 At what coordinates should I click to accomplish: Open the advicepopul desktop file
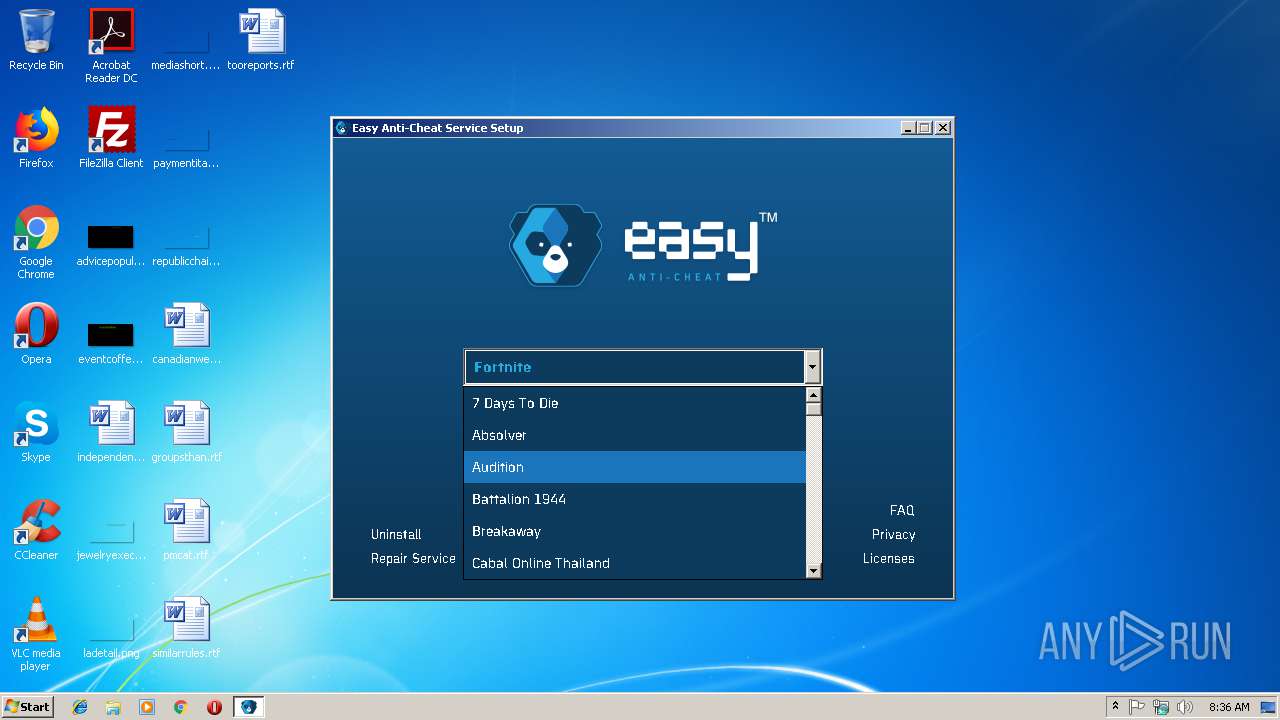[111, 243]
